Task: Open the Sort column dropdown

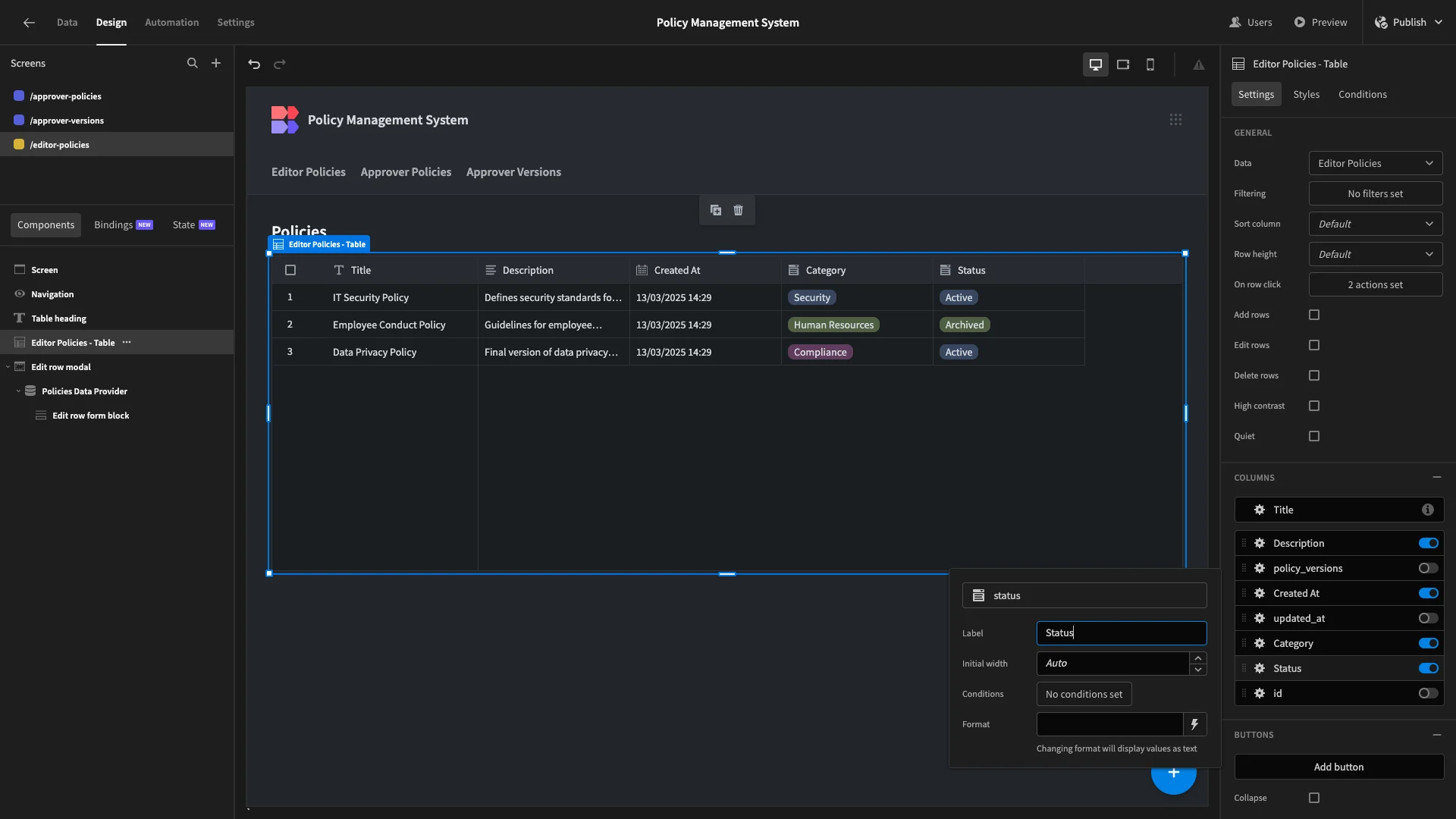Action: [1376, 224]
